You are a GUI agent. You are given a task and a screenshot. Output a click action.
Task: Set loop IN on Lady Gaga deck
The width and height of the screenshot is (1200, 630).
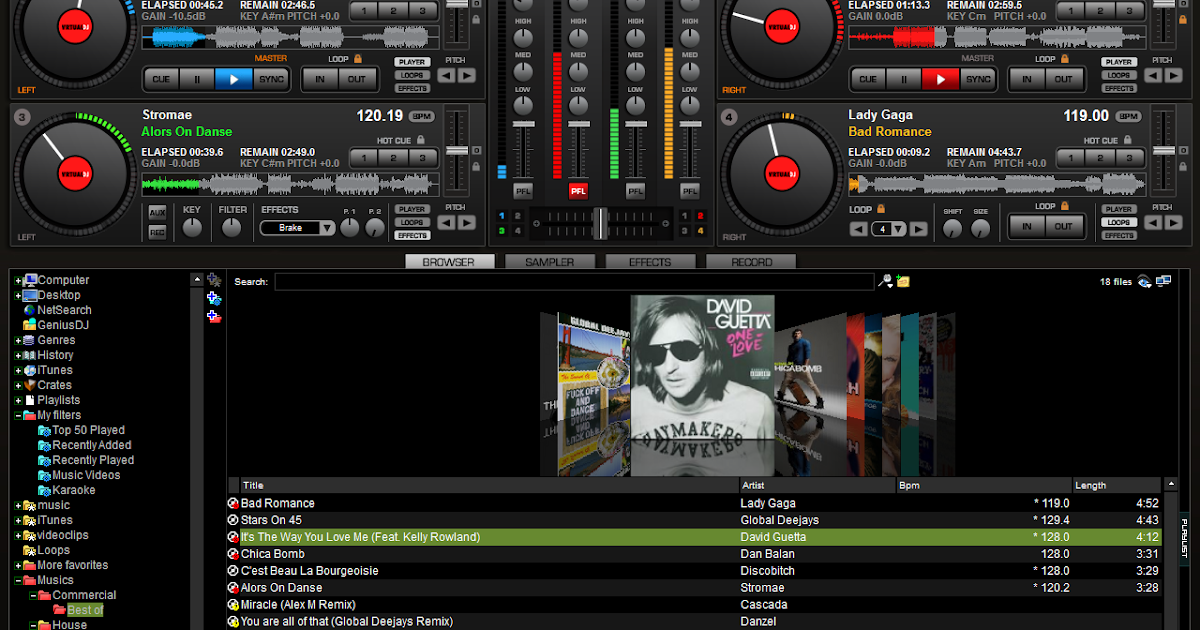(x=1027, y=227)
